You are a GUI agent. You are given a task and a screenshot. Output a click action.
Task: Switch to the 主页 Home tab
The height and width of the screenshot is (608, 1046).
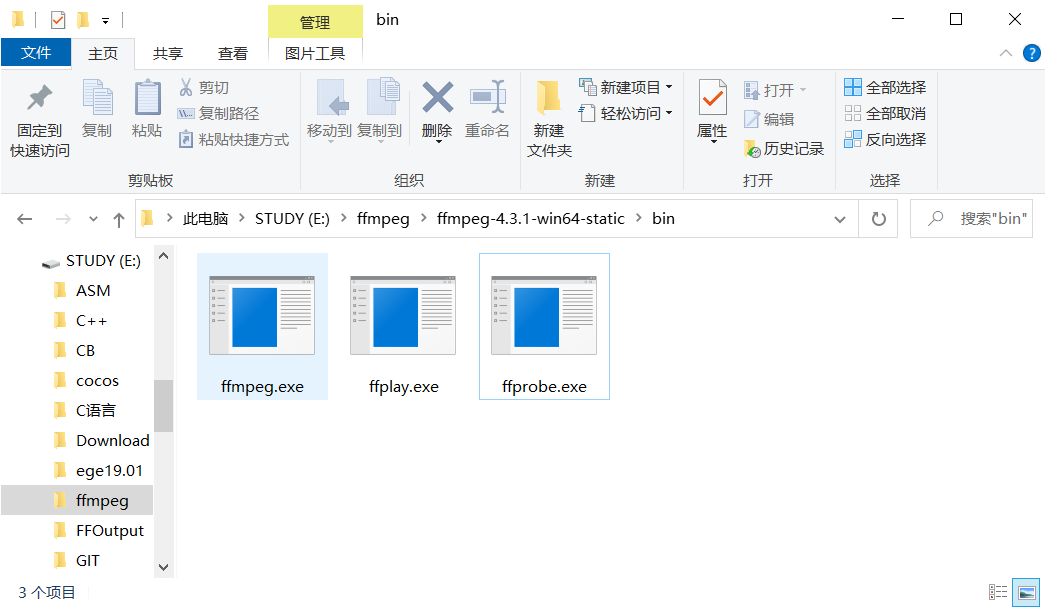click(x=103, y=53)
